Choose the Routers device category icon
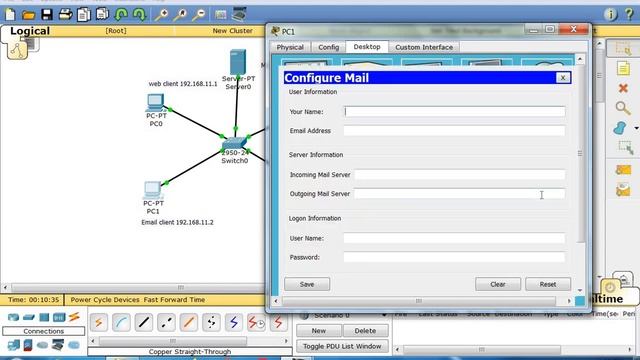 click(x=13, y=317)
